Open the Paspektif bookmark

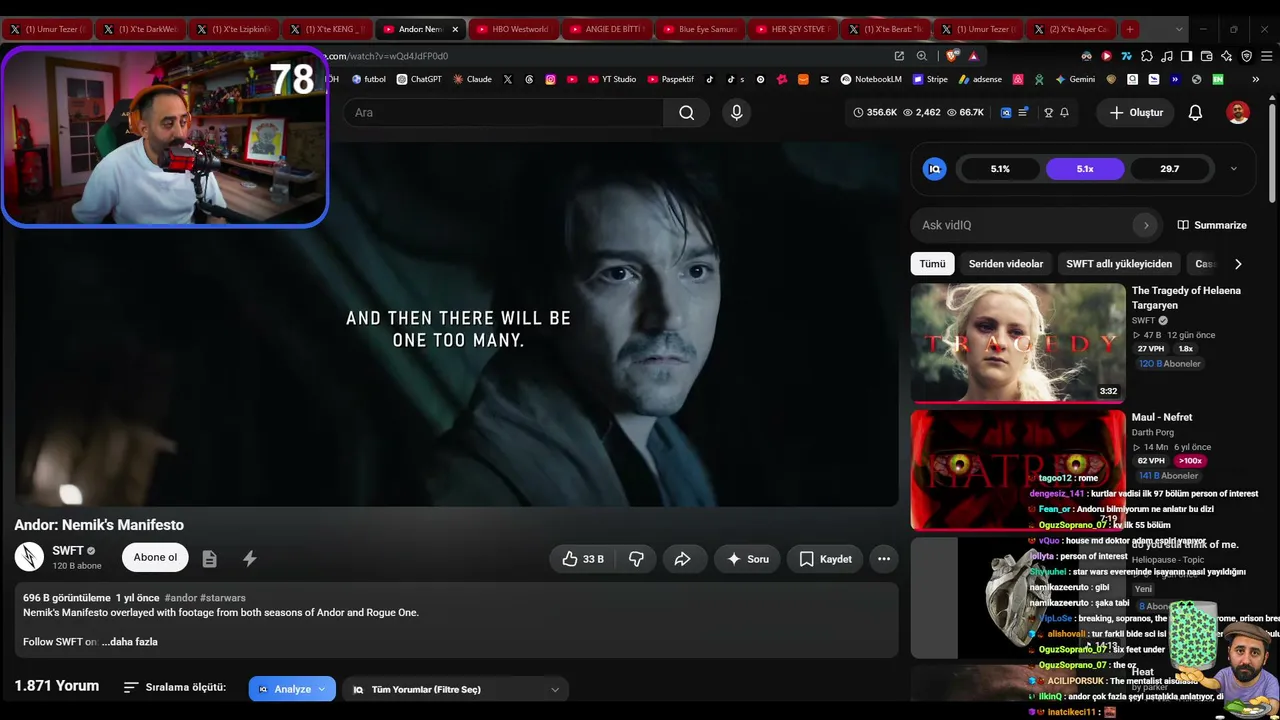click(671, 79)
